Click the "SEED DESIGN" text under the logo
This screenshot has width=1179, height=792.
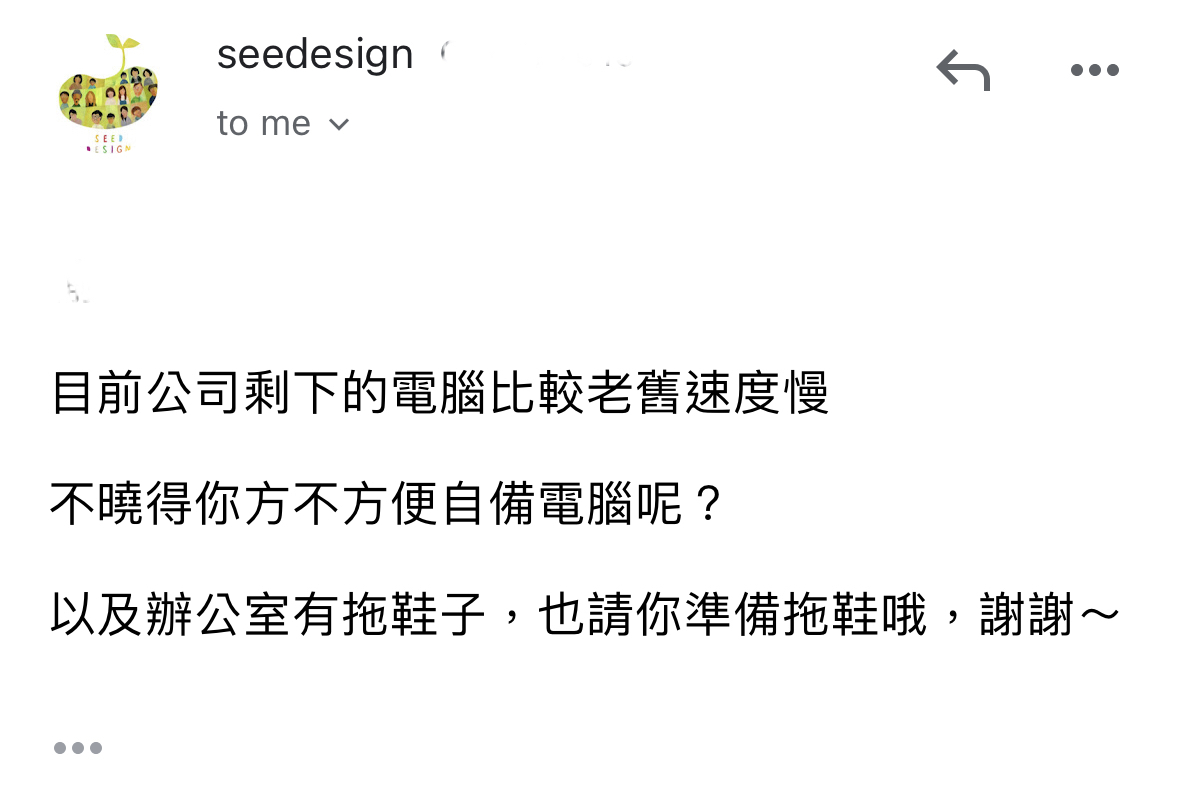(x=110, y=143)
